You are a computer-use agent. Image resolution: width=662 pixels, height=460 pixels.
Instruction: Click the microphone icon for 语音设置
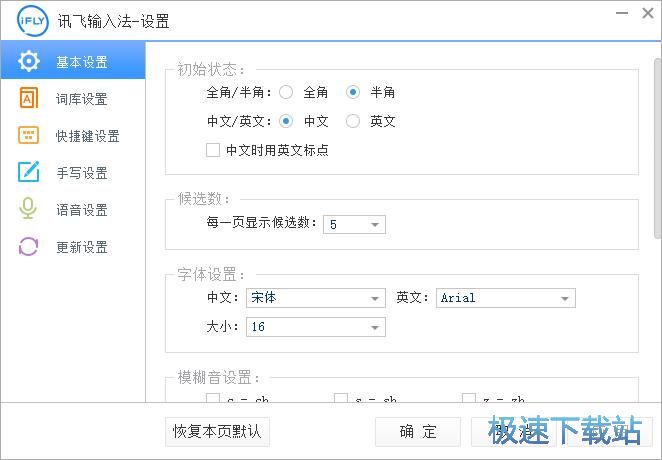[x=28, y=208]
